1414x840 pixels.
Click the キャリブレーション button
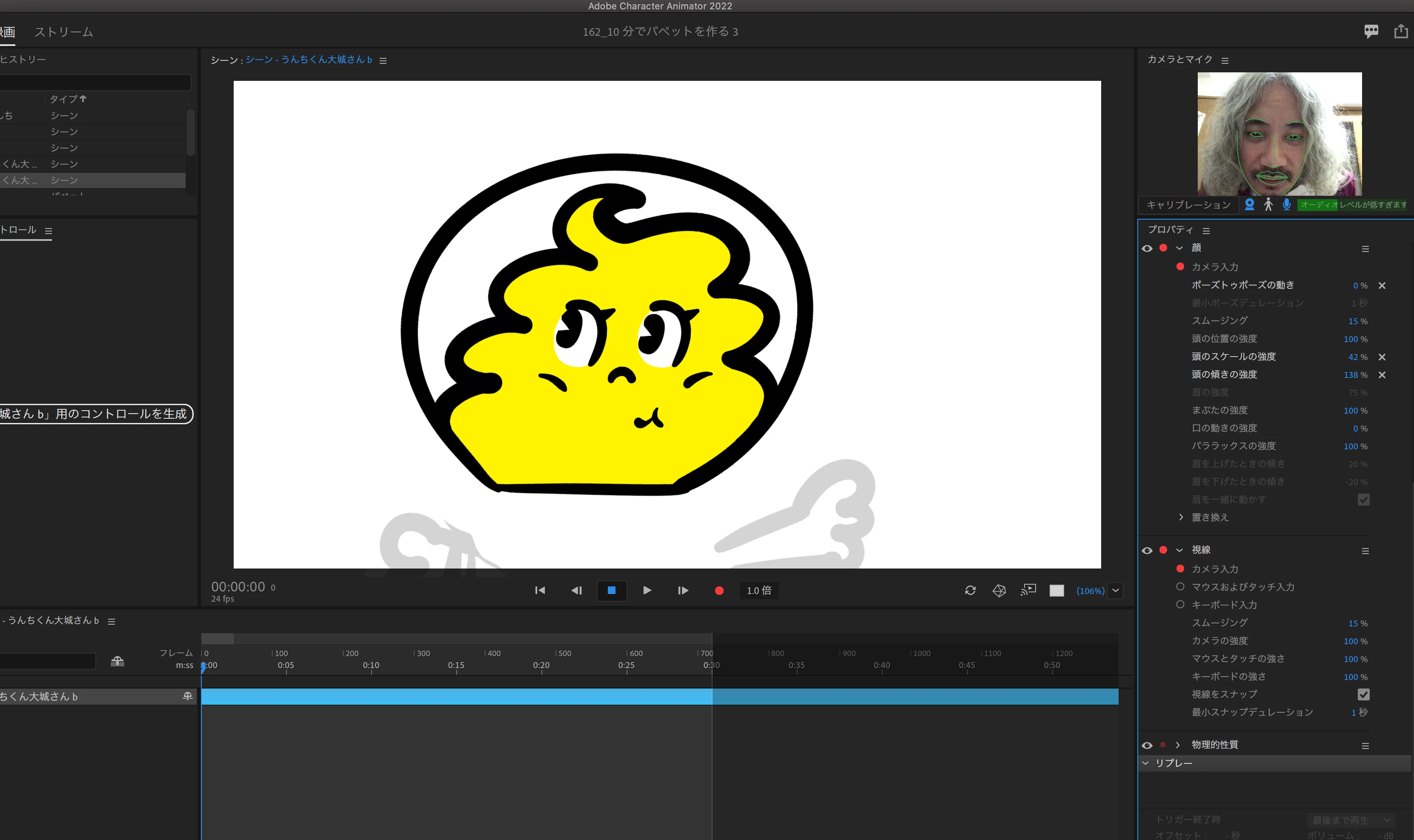[1188, 205]
